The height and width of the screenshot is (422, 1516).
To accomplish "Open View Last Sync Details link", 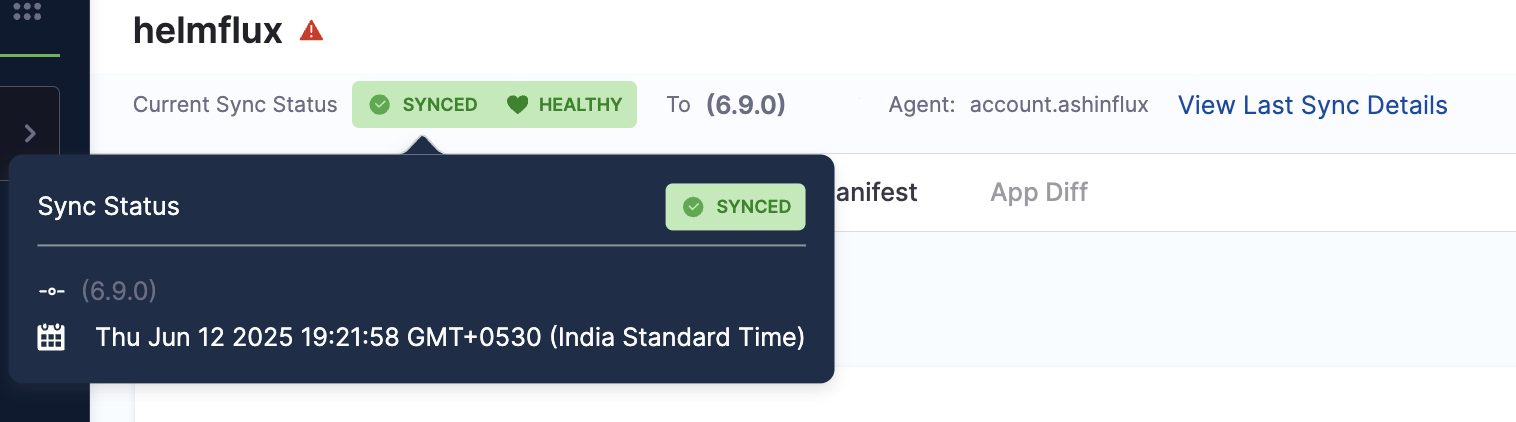I will coord(1312,105).
